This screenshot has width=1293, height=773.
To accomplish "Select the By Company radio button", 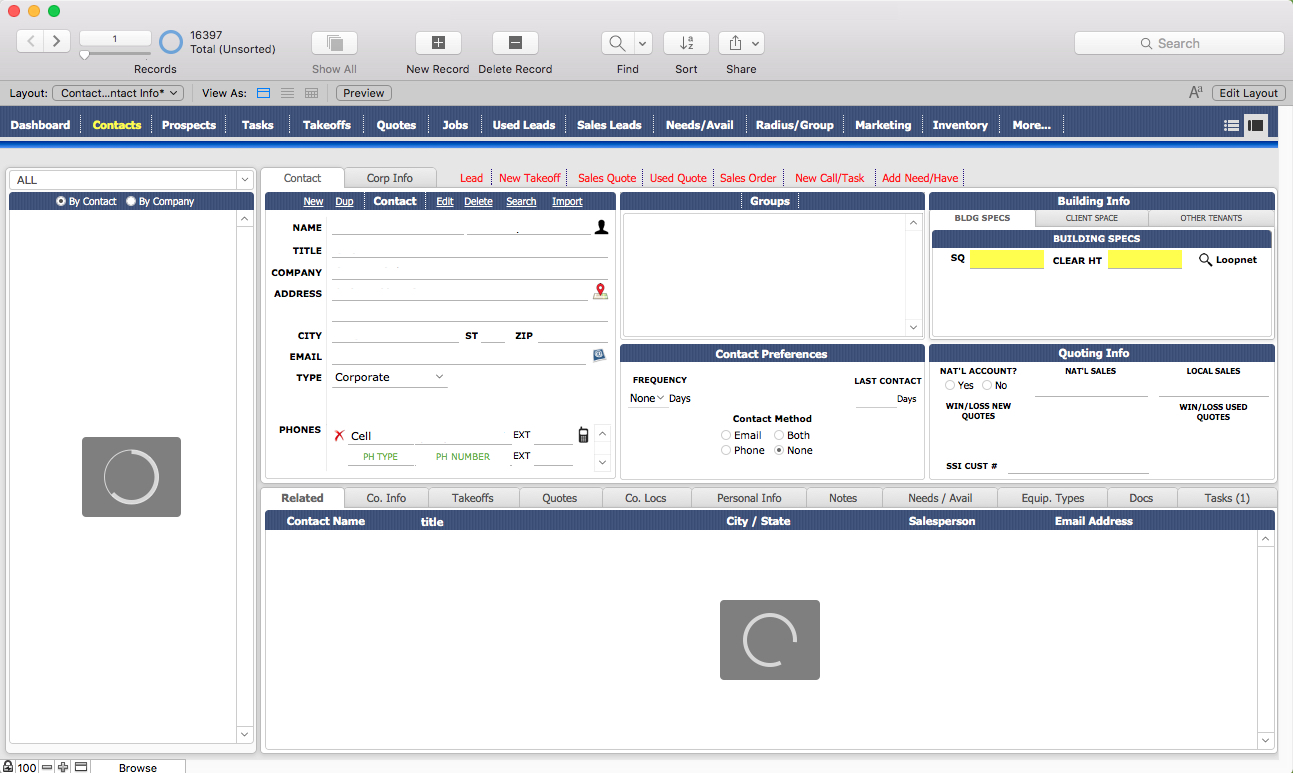I will click(130, 201).
